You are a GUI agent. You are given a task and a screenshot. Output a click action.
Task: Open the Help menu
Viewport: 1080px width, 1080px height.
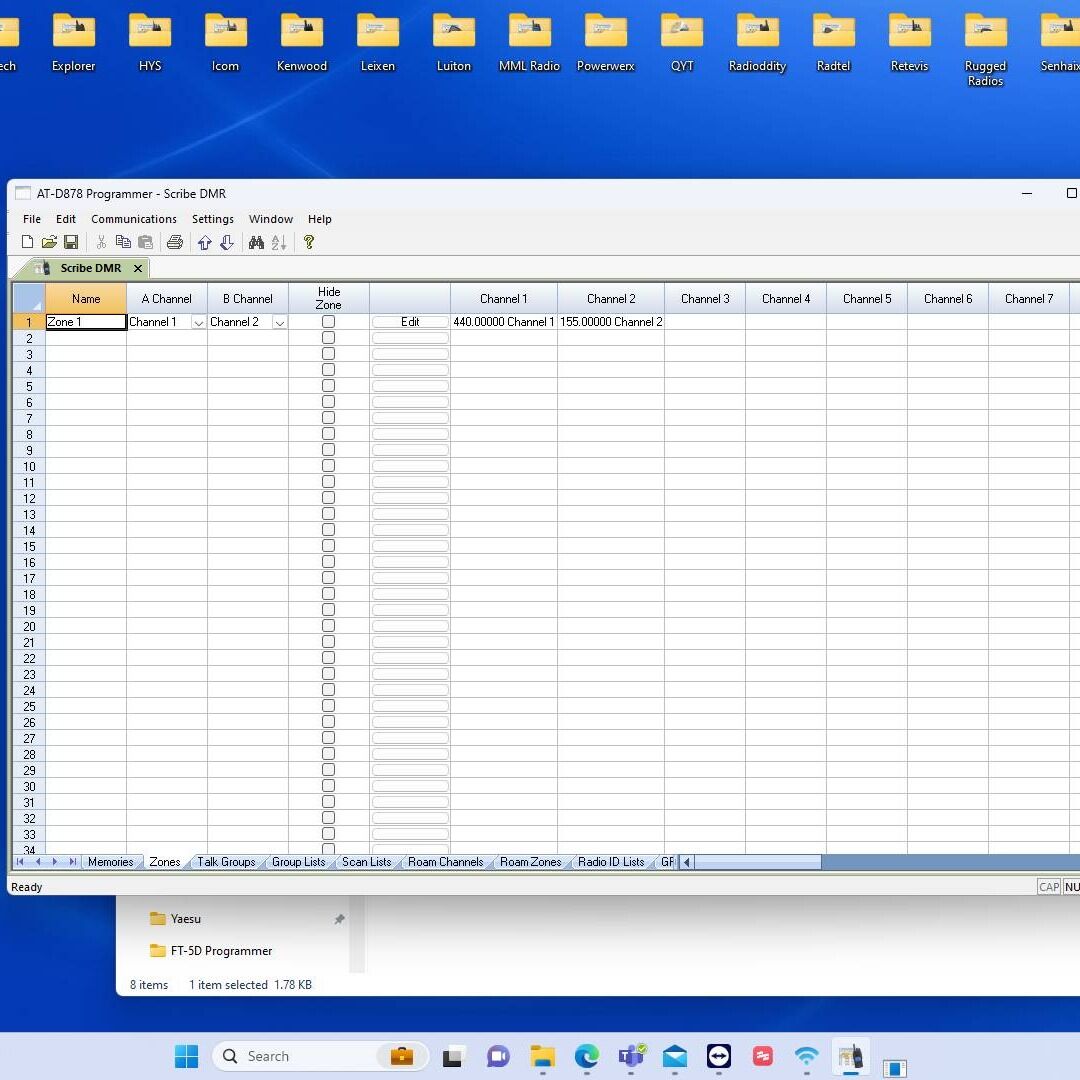(320, 219)
